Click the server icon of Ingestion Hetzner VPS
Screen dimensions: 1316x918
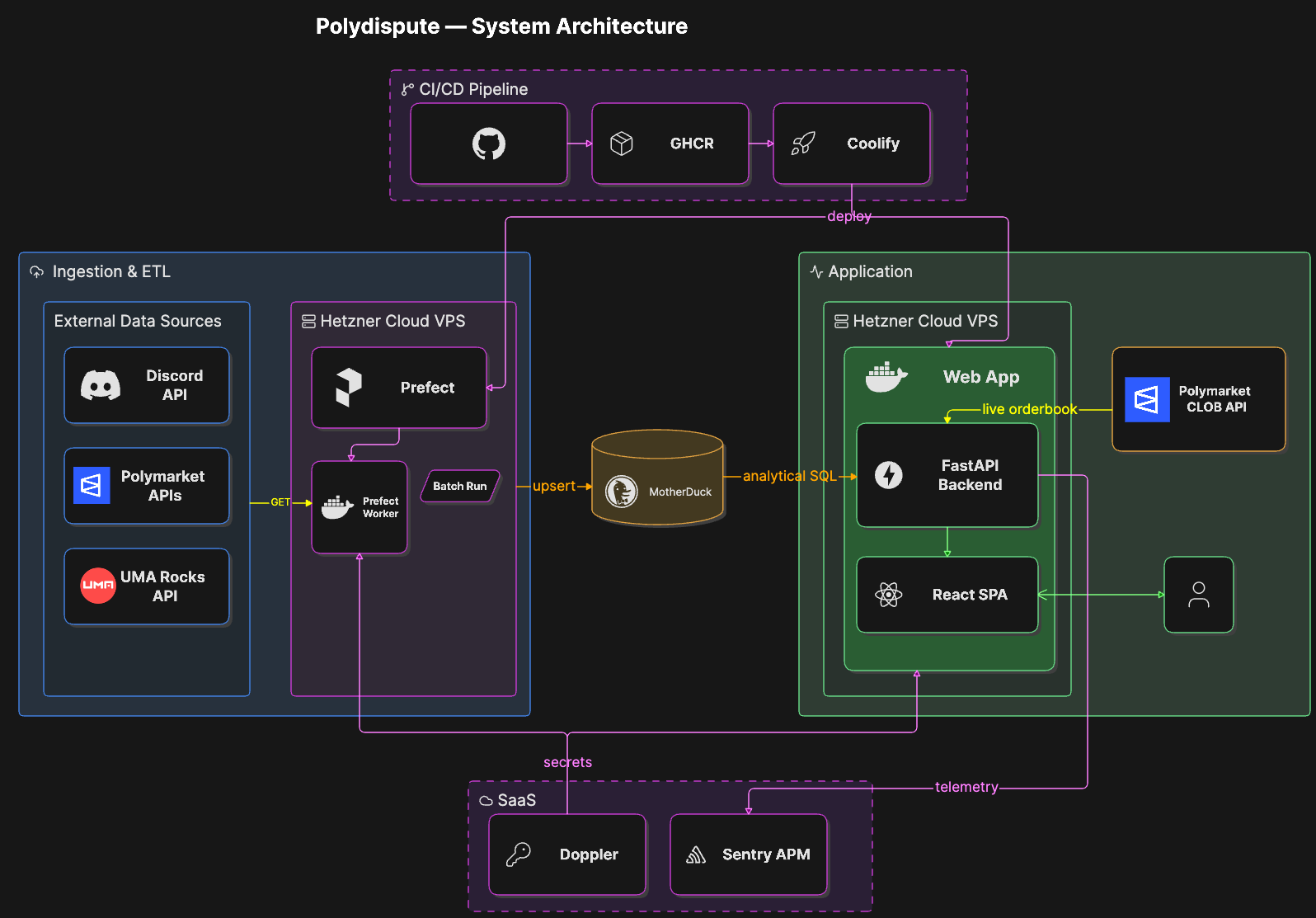[309, 322]
